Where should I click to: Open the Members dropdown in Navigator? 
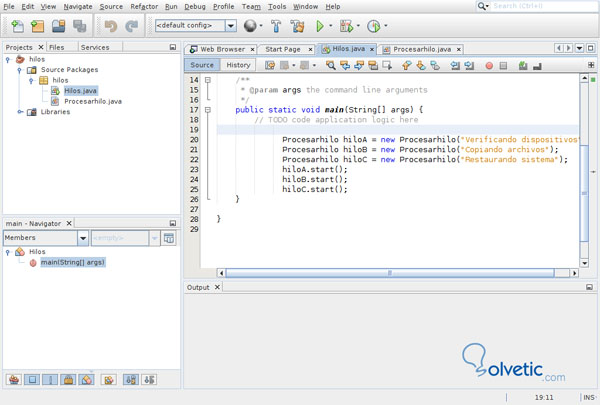coord(83,238)
